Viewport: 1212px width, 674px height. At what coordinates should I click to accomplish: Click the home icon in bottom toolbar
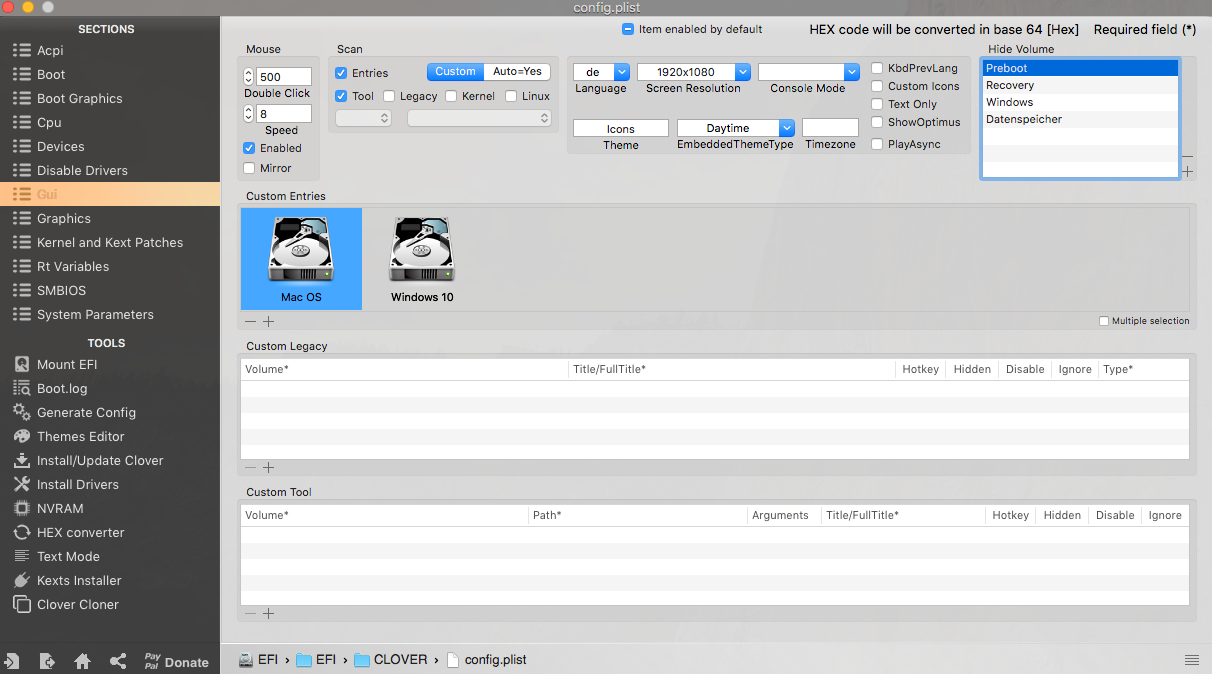[x=83, y=662]
